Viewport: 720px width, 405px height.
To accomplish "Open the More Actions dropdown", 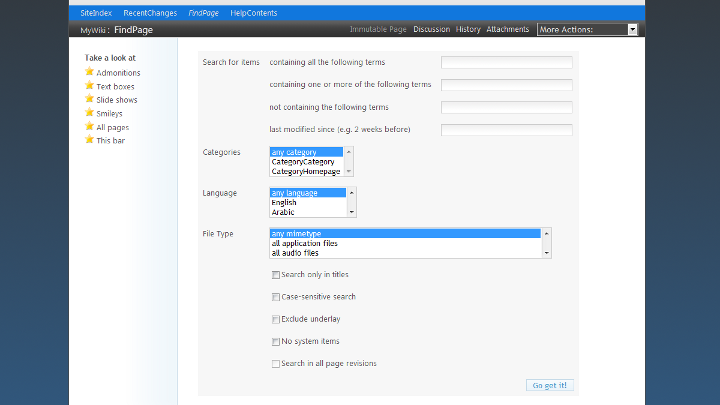I will coord(587,30).
